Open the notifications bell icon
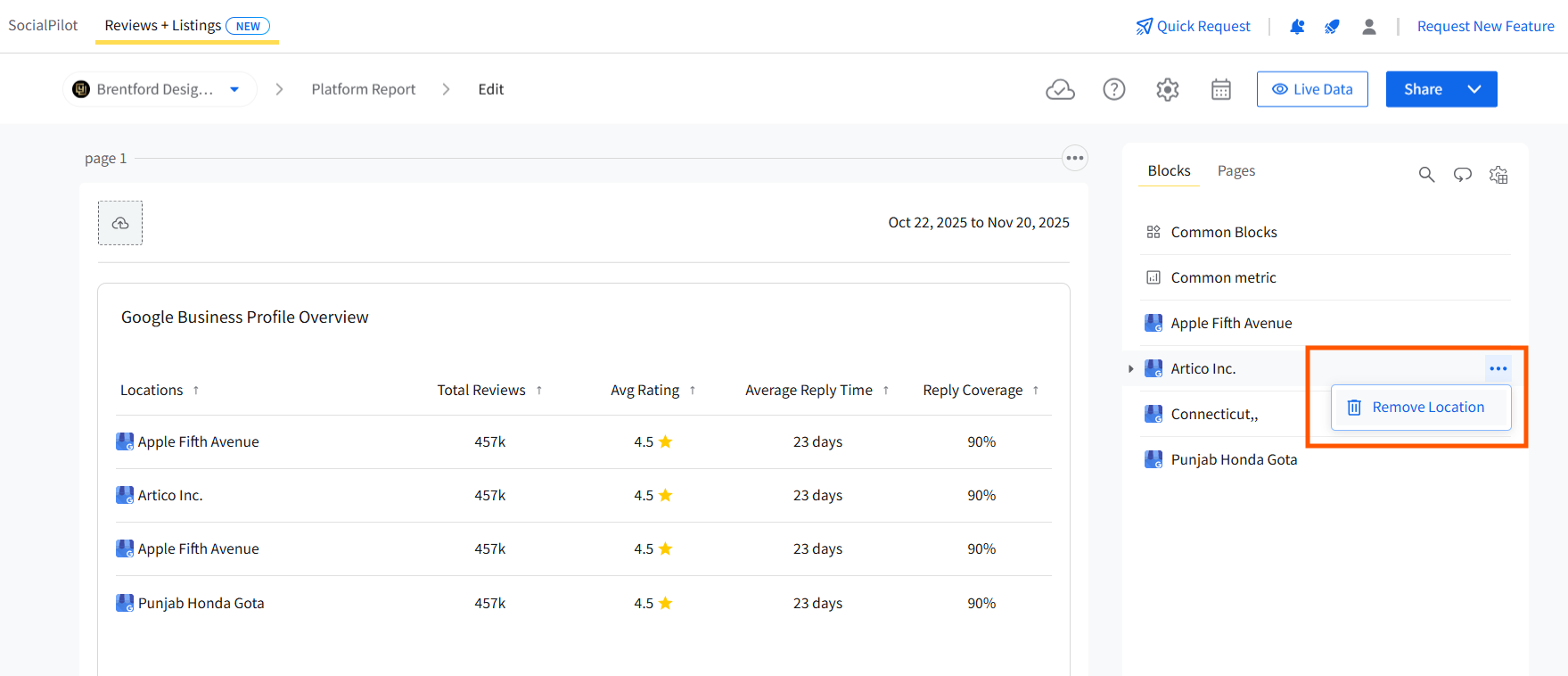 click(x=1297, y=27)
